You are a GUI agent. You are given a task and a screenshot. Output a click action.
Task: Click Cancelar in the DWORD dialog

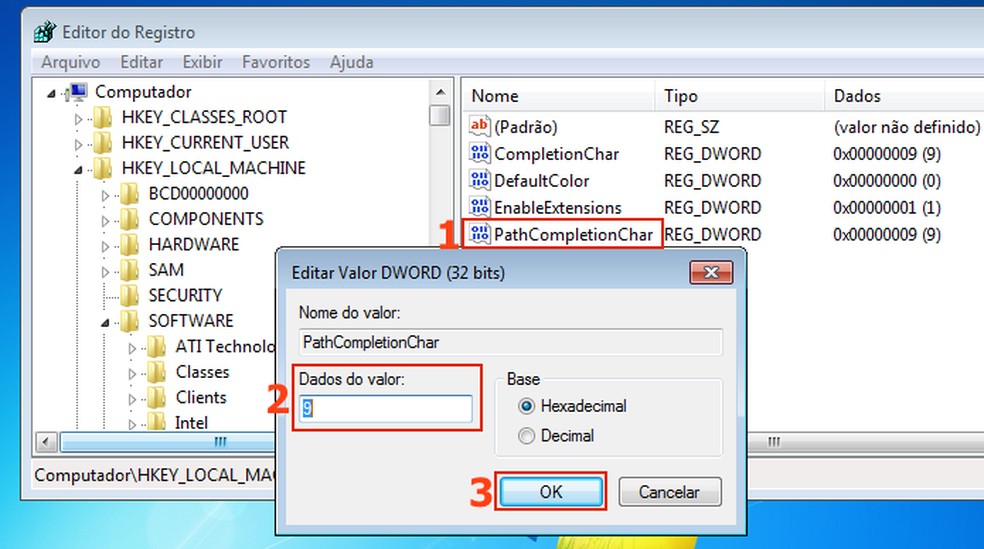[x=670, y=491]
